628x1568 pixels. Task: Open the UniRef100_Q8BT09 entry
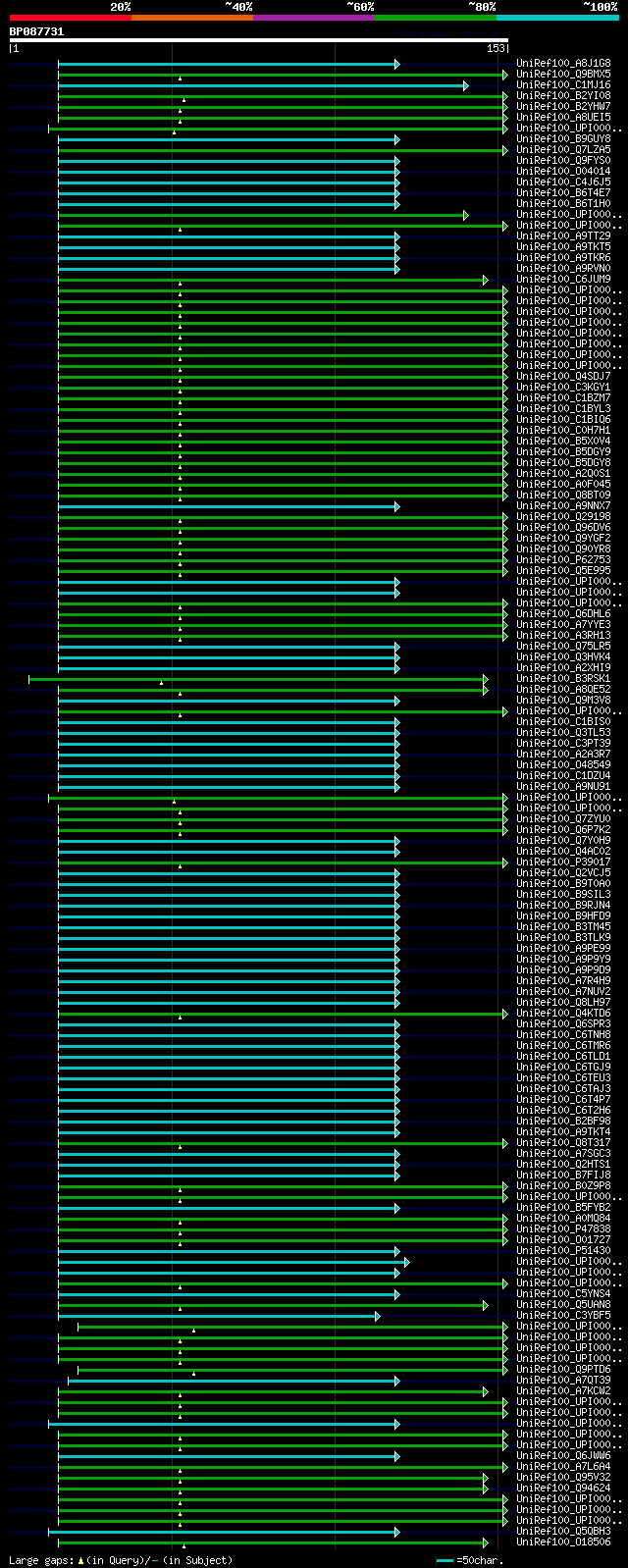click(x=563, y=496)
